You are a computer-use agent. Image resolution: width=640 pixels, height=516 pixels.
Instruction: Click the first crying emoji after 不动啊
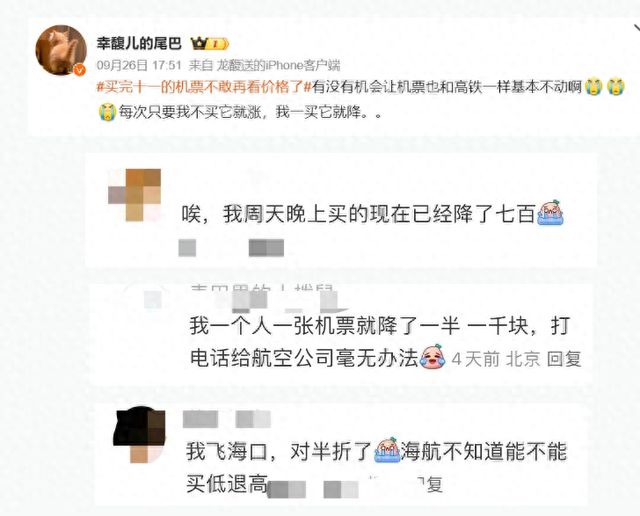[x=593, y=87]
